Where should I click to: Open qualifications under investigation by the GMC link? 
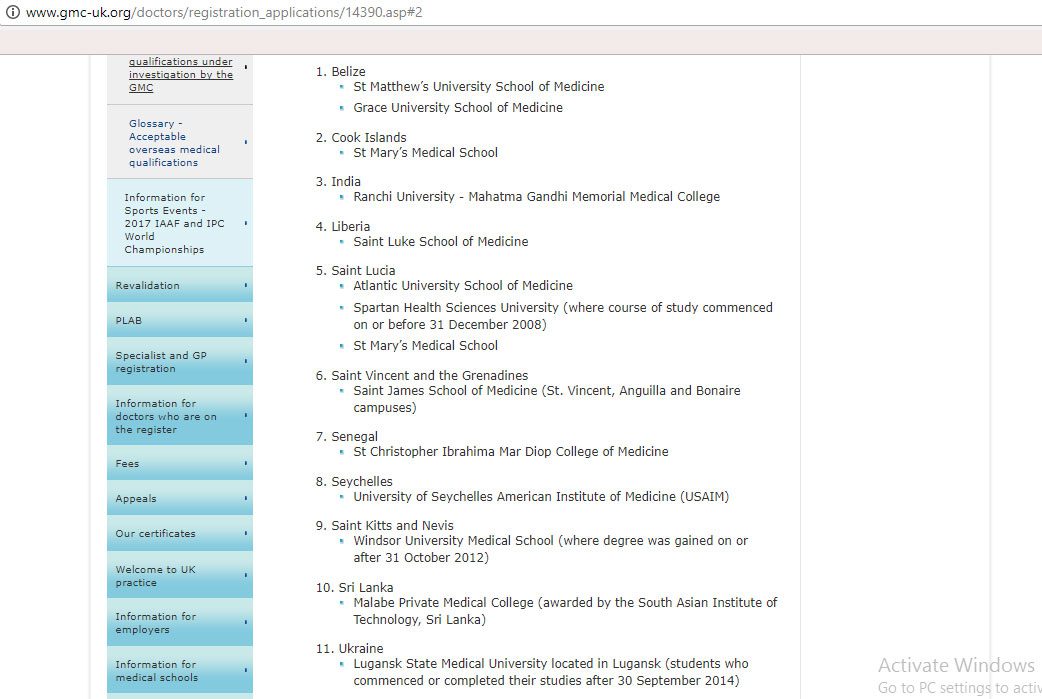point(180,75)
